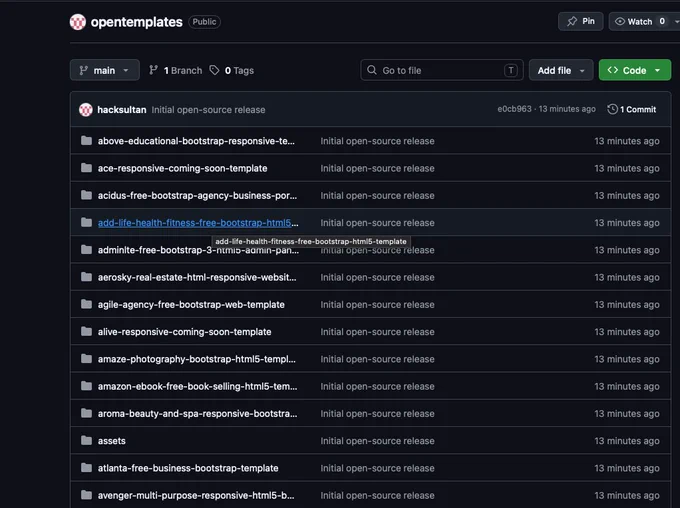The image size is (680, 508).
Task: Open the assets folder
Action: coord(111,441)
